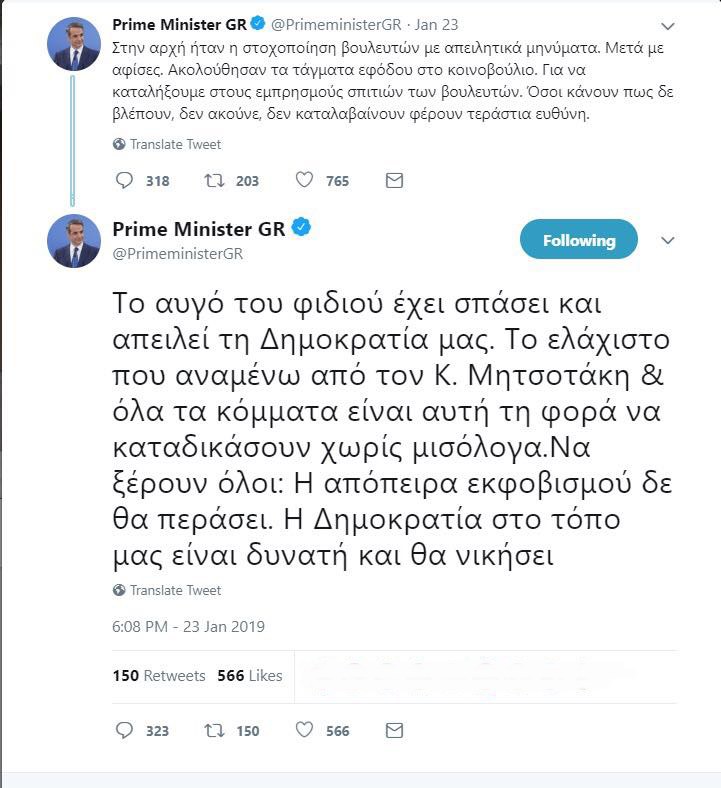Retweet the top tweet

click(213, 181)
